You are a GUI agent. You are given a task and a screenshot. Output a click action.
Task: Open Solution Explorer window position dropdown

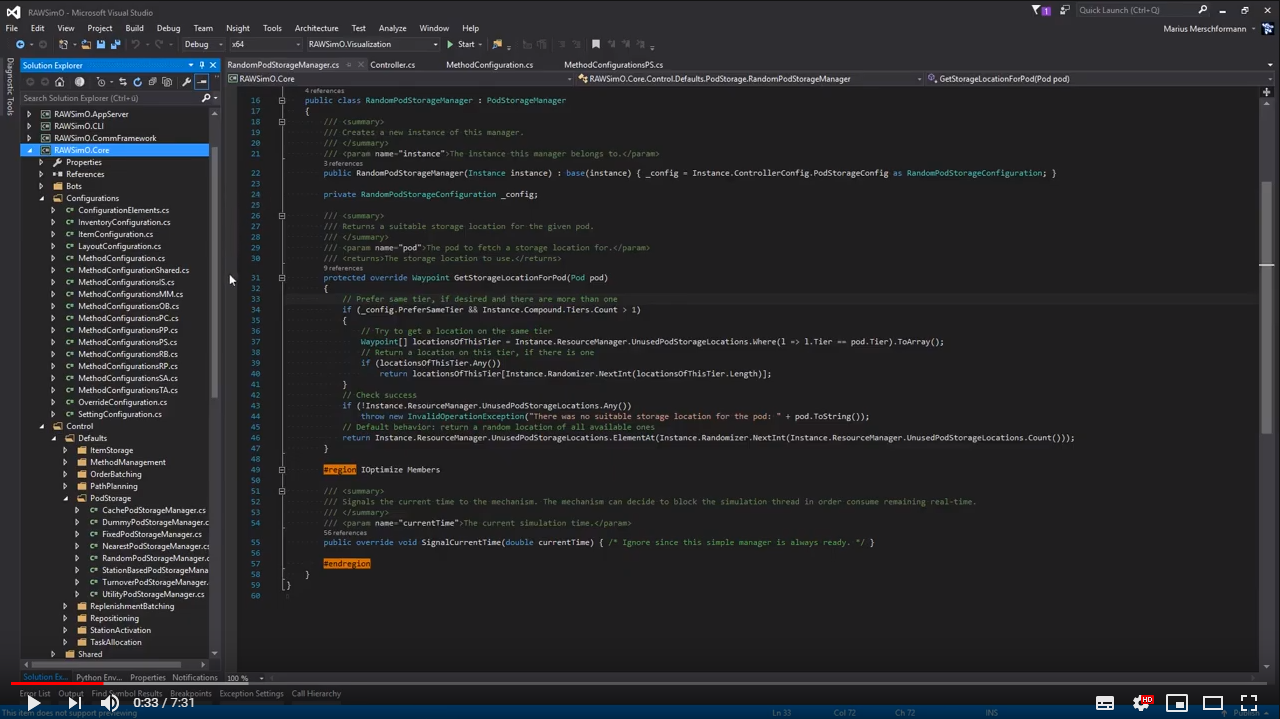coord(191,65)
